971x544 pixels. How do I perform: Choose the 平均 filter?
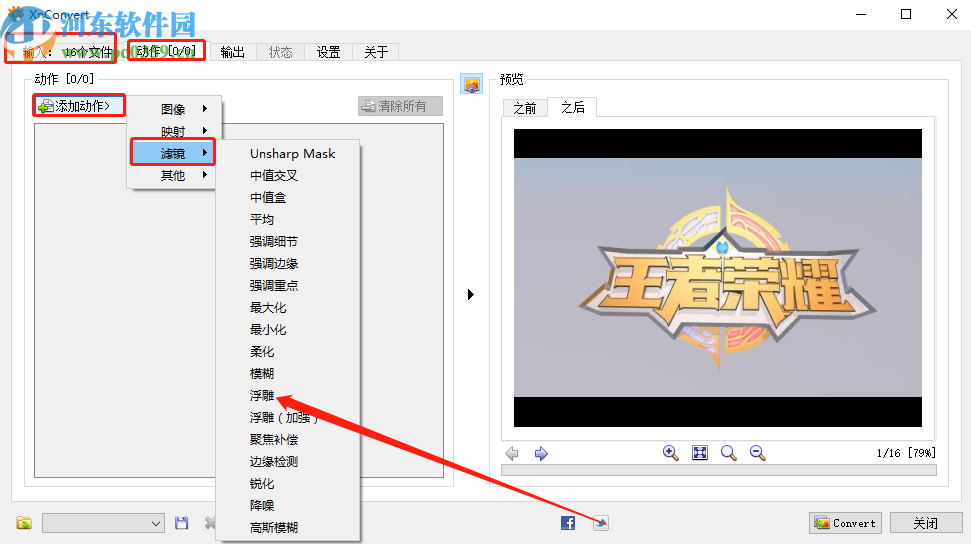point(261,219)
